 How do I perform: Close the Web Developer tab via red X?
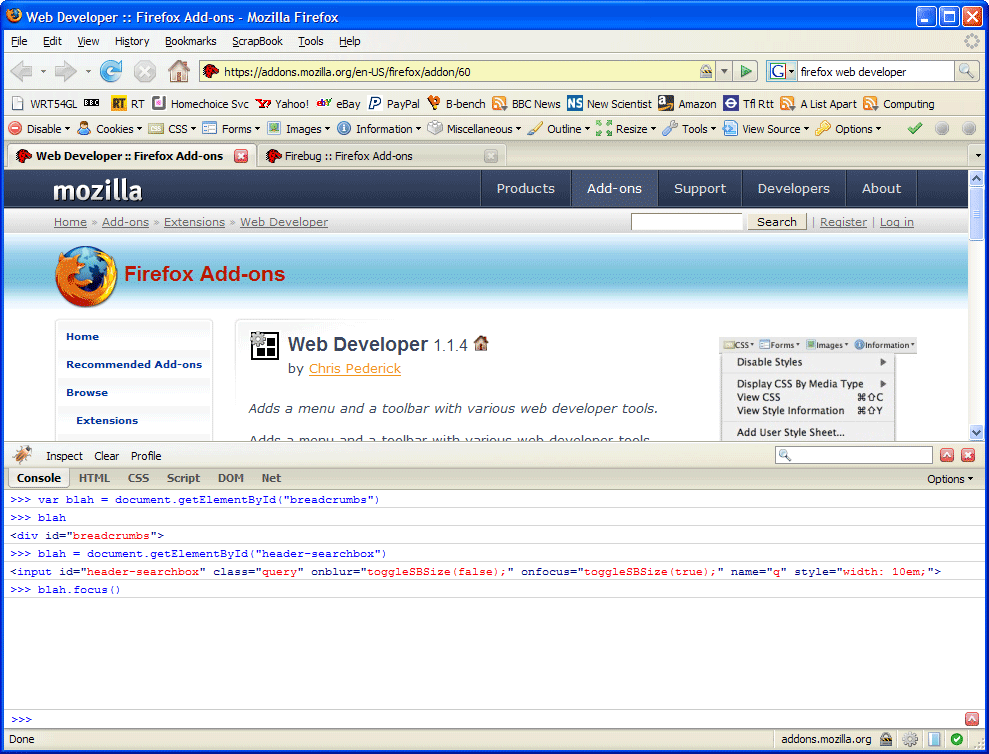click(241, 156)
